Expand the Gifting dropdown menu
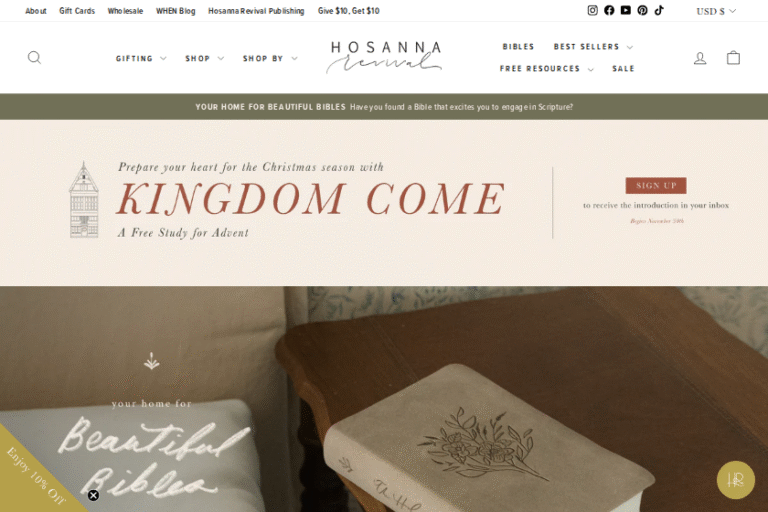 [x=141, y=58]
